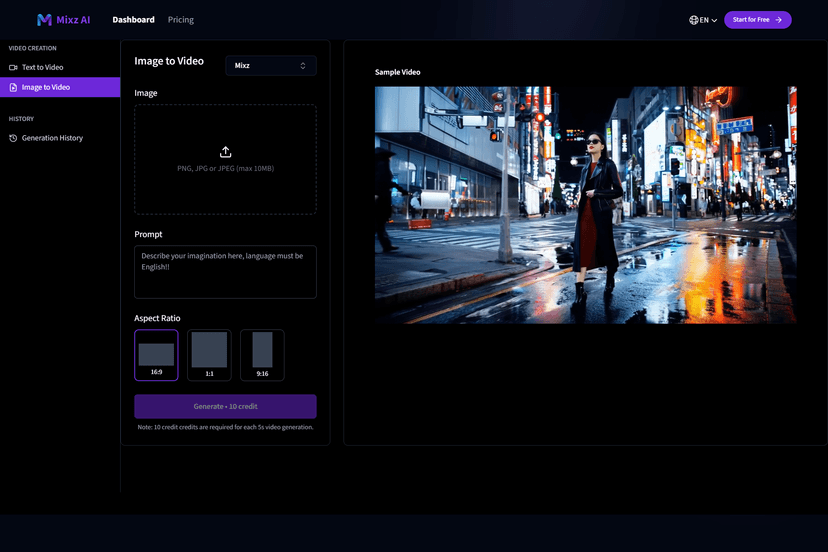Image resolution: width=828 pixels, height=552 pixels.
Task: Go to the Pricing page
Action: pyautogui.click(x=181, y=20)
